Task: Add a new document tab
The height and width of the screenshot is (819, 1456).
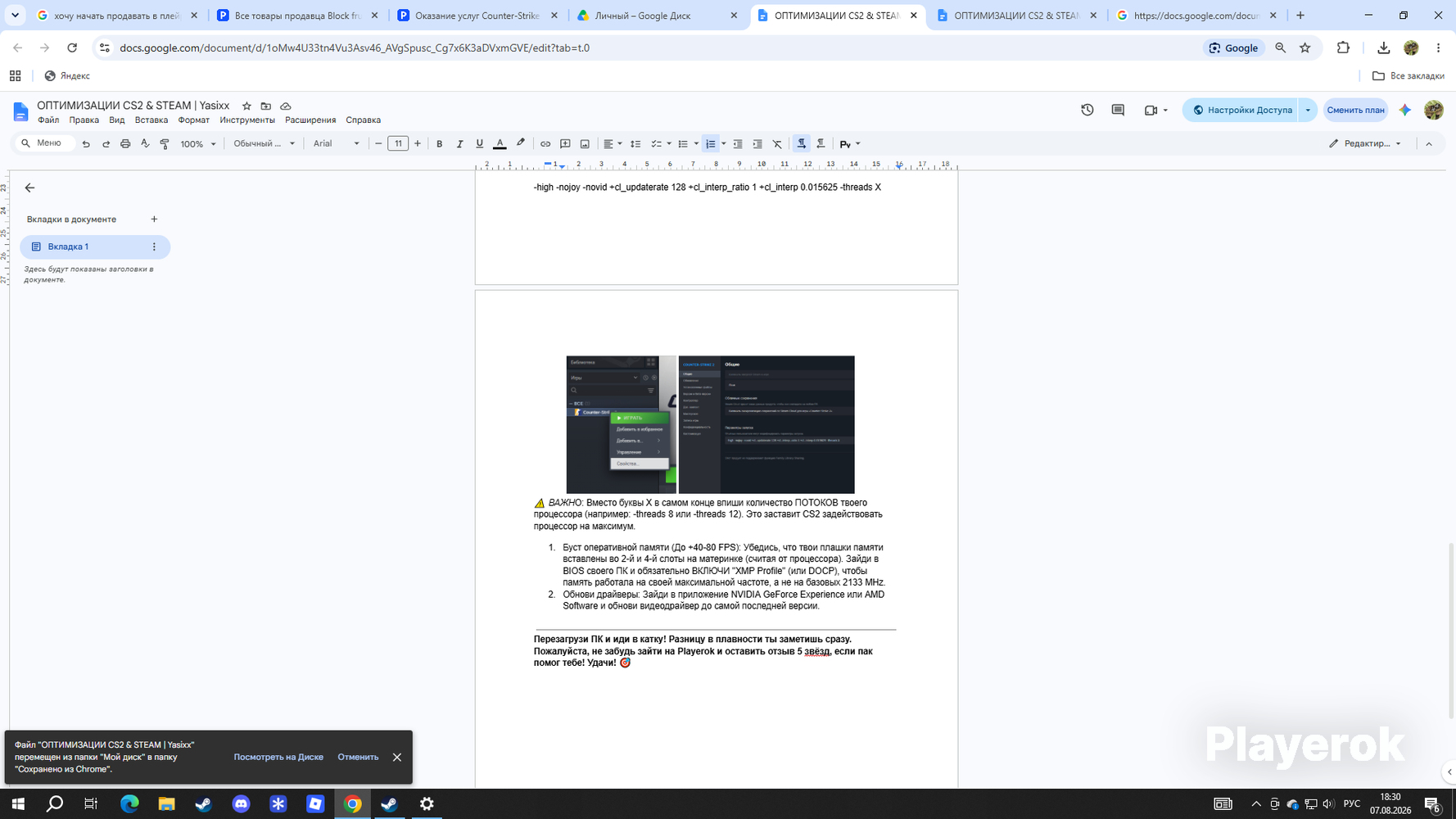Action: point(154,219)
